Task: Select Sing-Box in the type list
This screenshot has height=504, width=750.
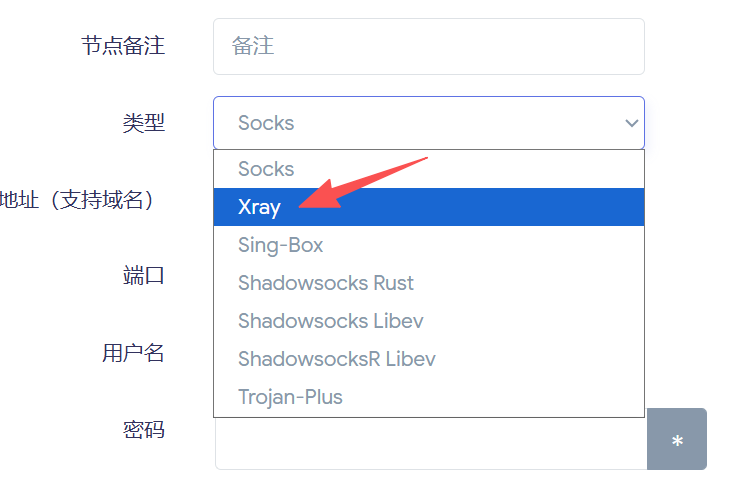Action: [281, 245]
